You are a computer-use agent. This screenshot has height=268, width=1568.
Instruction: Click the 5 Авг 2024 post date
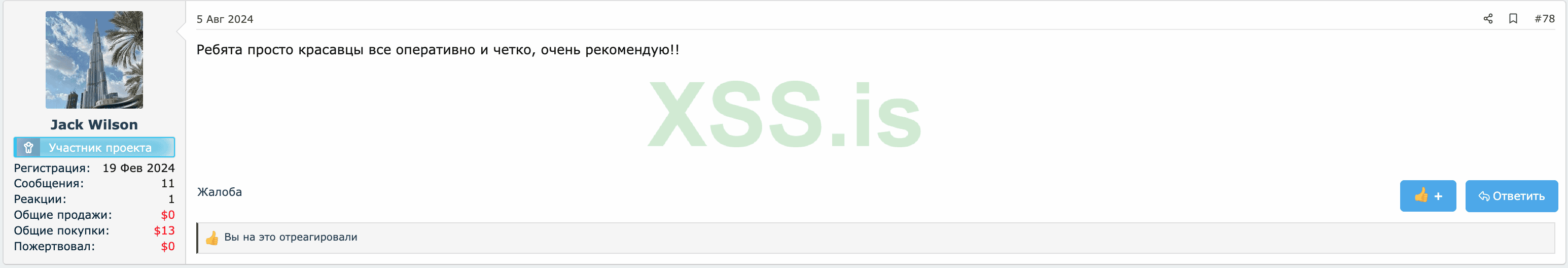[225, 19]
